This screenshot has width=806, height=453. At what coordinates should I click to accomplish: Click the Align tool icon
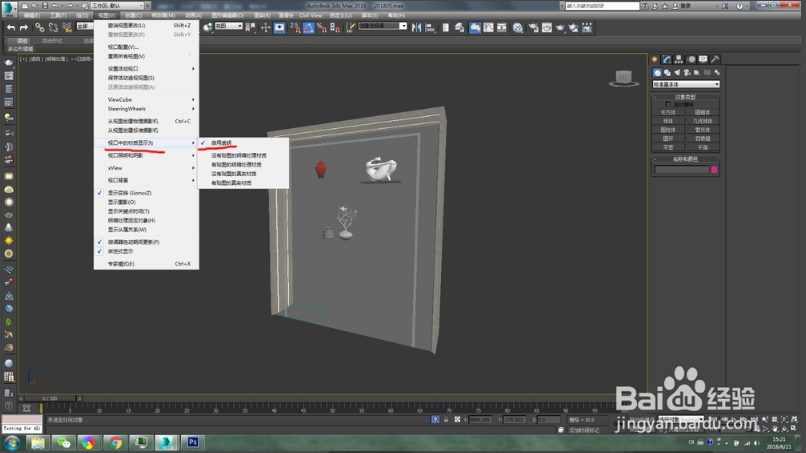click(x=430, y=27)
